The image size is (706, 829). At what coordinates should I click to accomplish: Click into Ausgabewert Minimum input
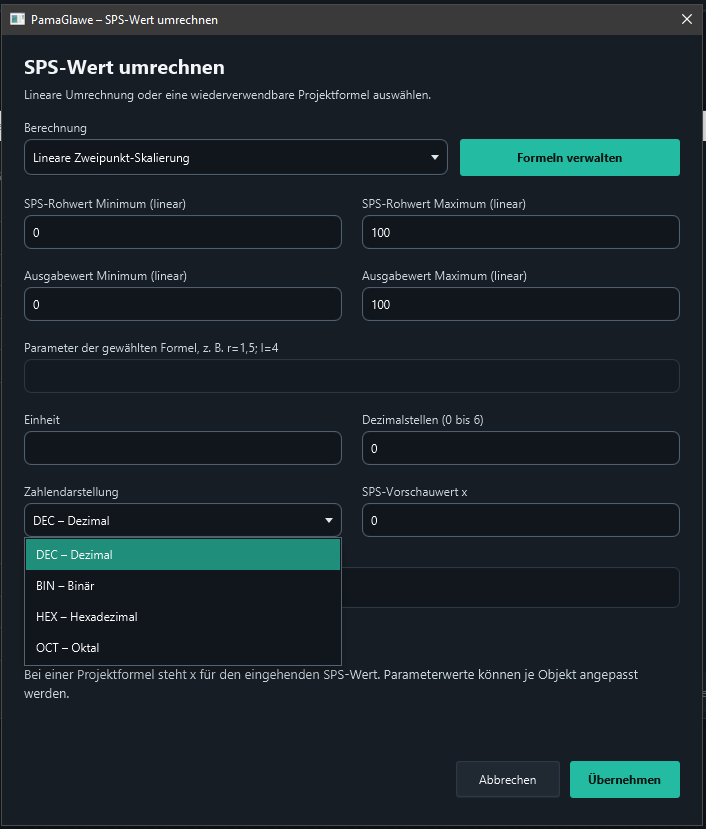tap(182, 304)
